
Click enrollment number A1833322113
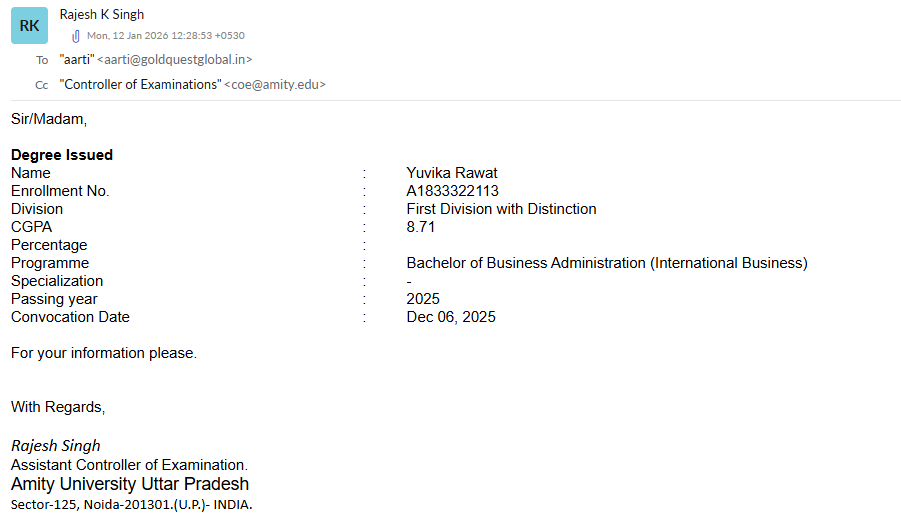point(452,191)
